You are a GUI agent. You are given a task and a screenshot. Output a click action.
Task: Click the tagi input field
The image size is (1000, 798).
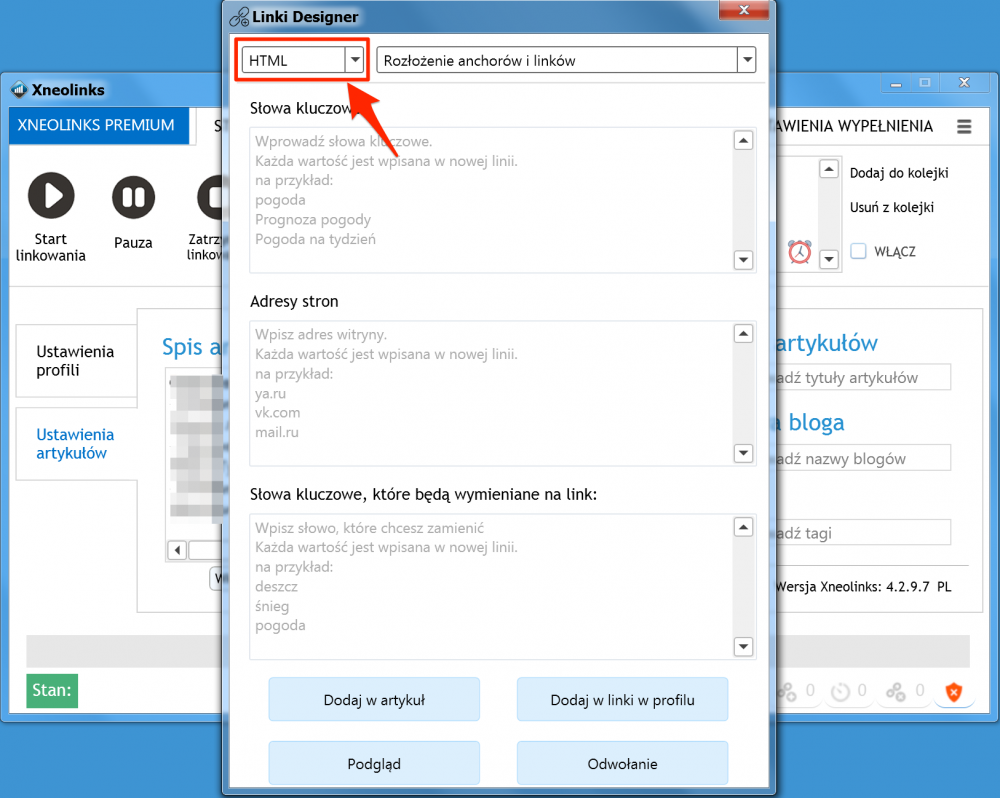863,533
